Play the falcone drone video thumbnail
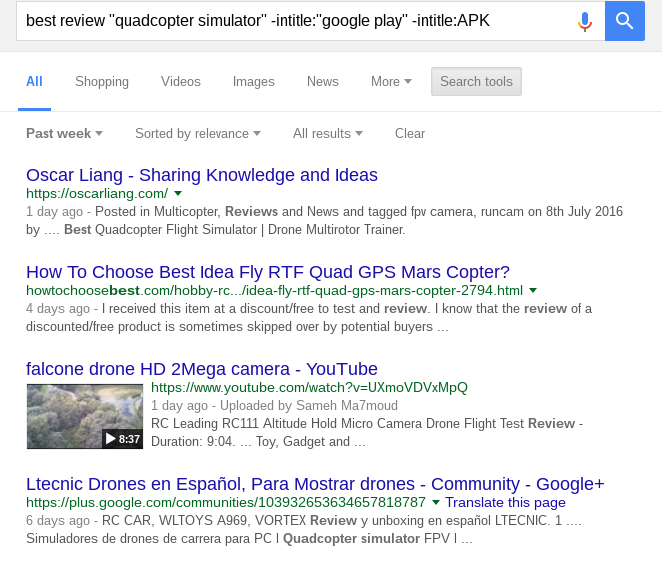 pos(85,416)
